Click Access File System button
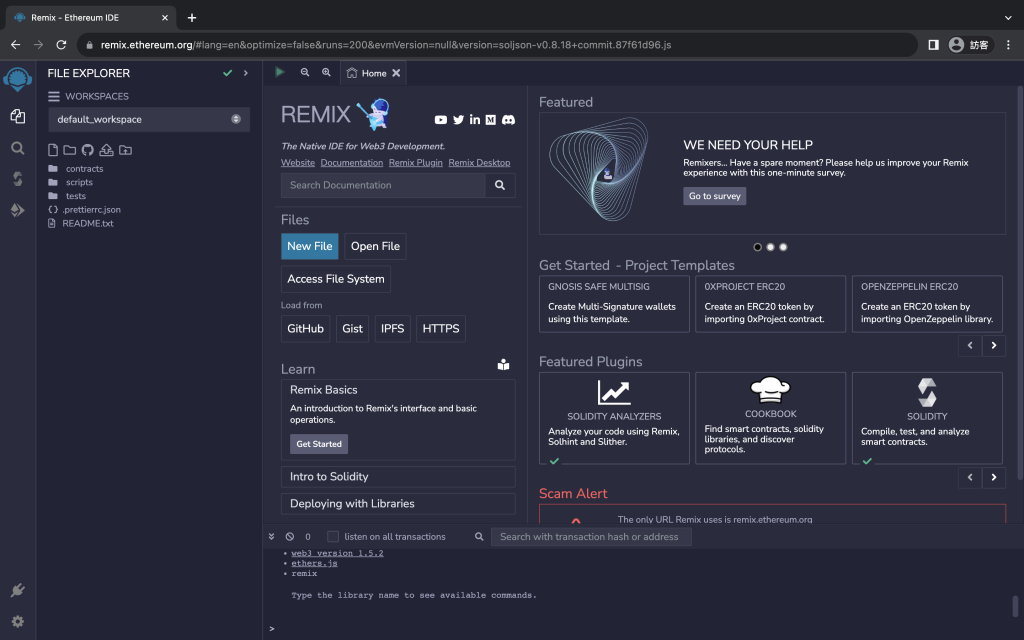1024x640 pixels. point(336,279)
